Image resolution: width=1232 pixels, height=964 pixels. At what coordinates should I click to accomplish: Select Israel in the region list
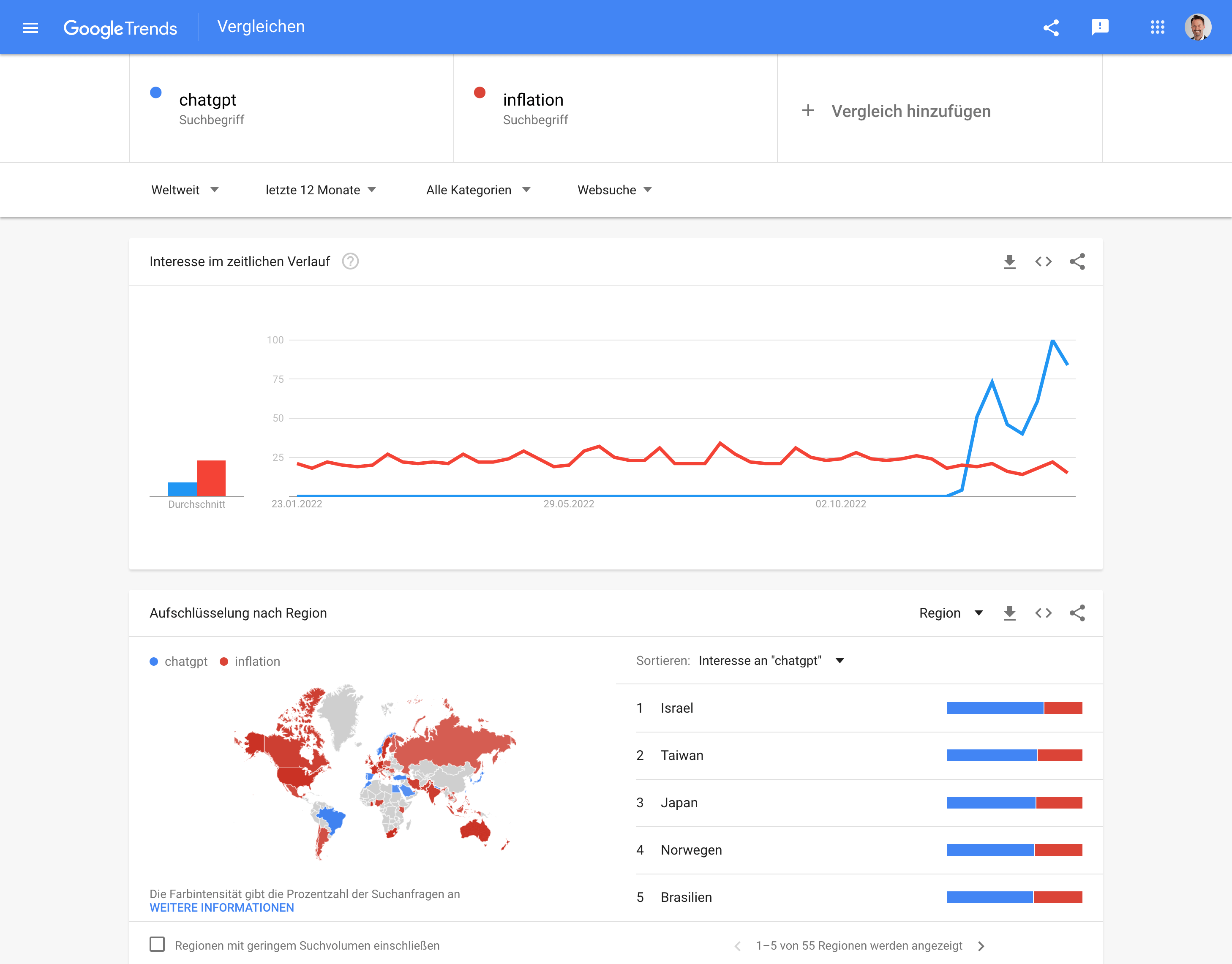(x=869, y=708)
